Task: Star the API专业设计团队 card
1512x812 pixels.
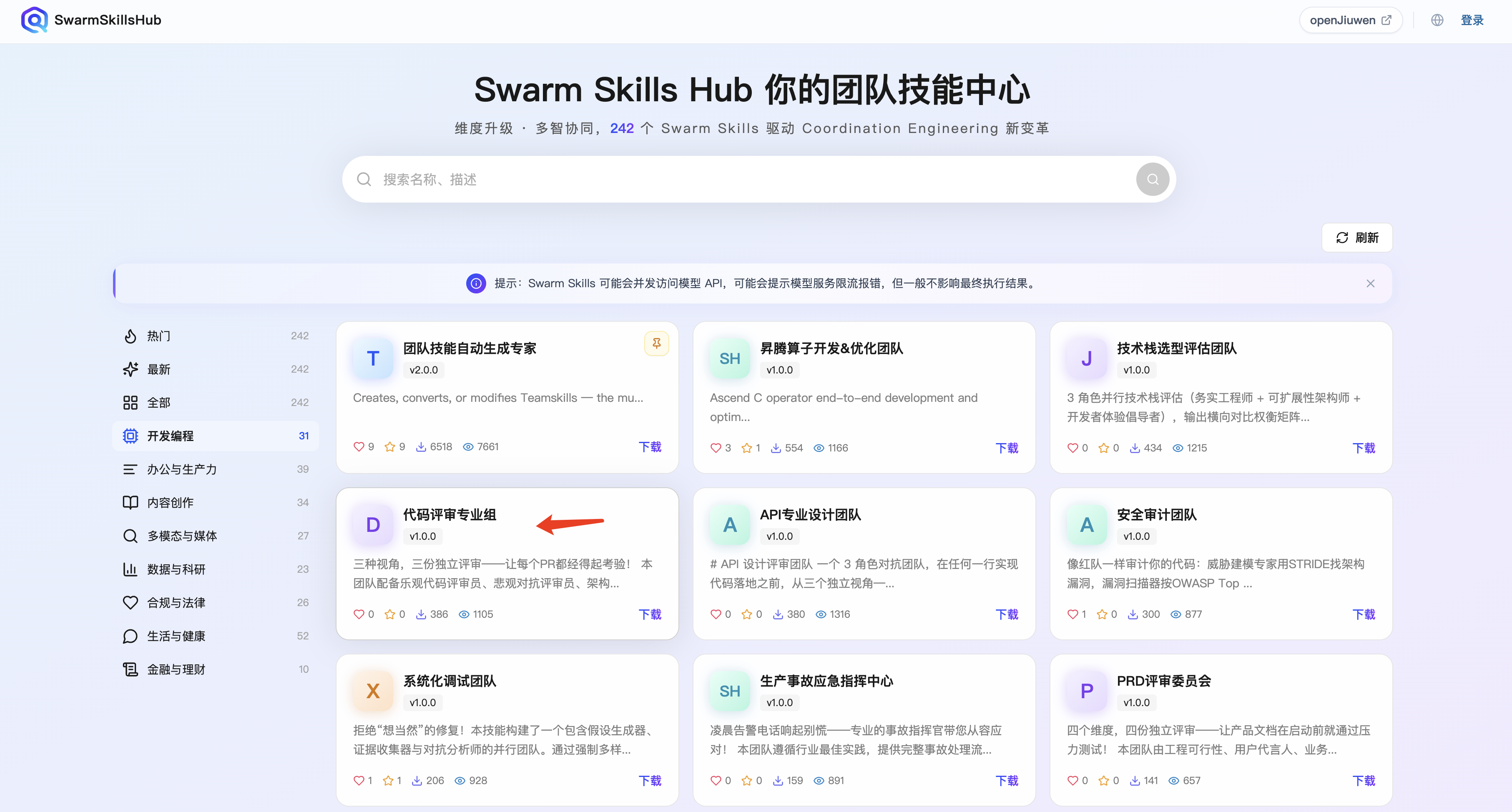Action: 746,614
